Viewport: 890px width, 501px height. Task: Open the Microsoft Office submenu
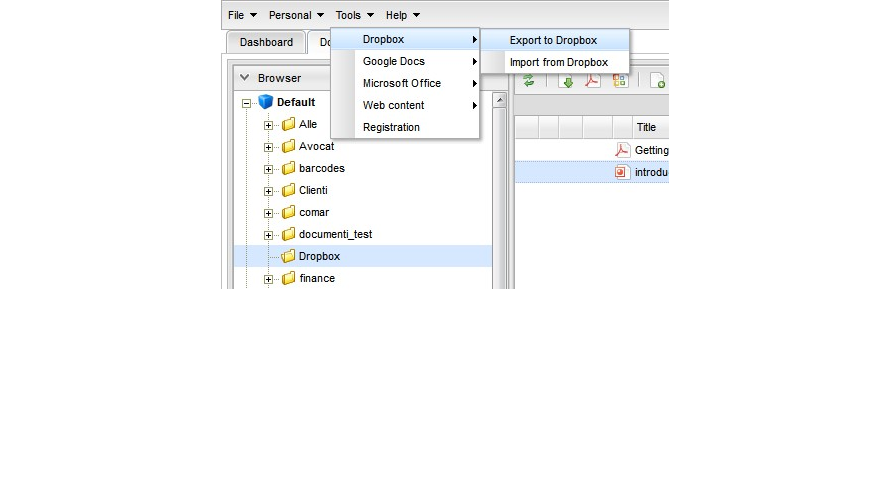(x=405, y=83)
